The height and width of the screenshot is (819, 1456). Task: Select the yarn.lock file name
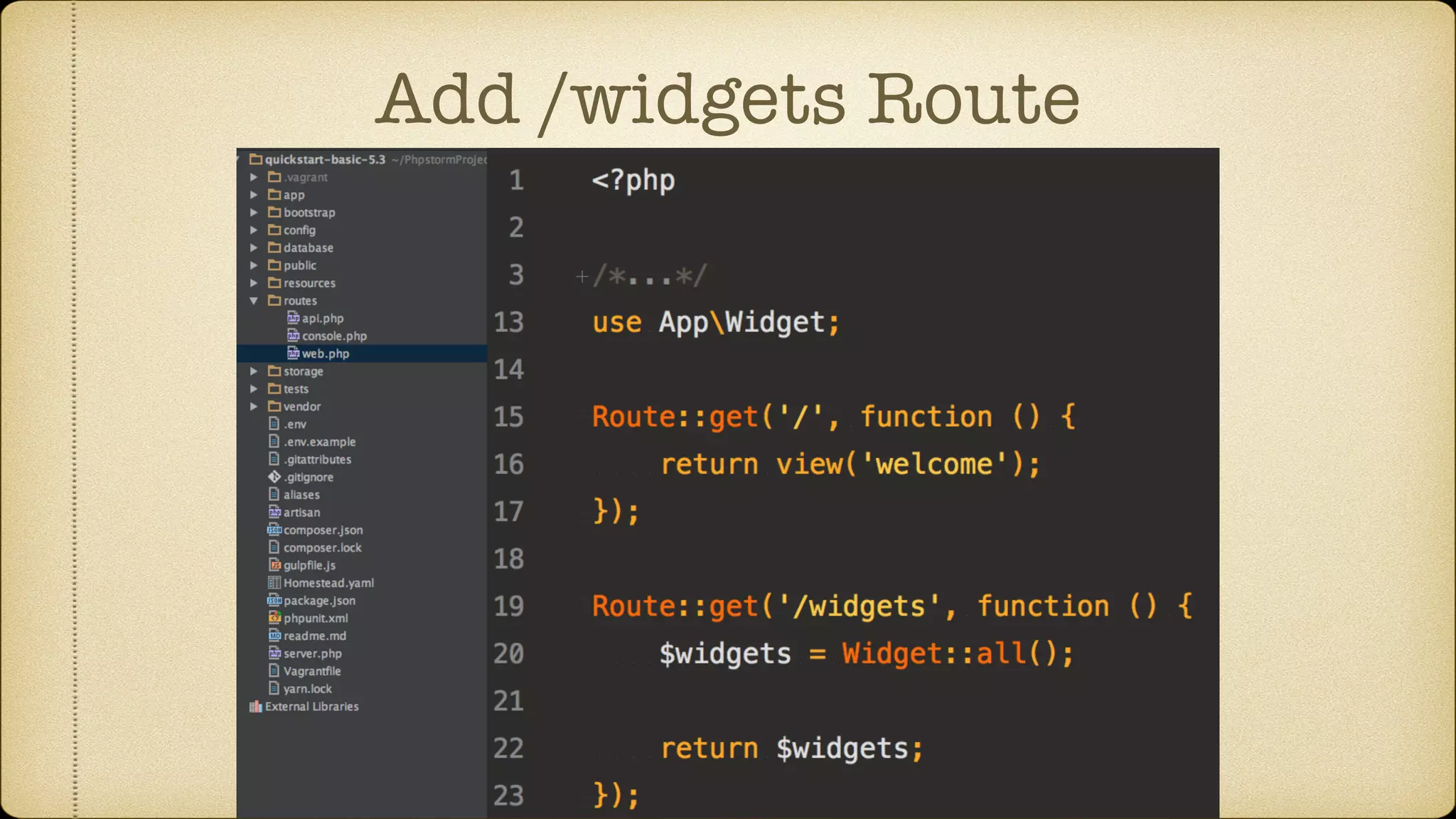coord(308,689)
